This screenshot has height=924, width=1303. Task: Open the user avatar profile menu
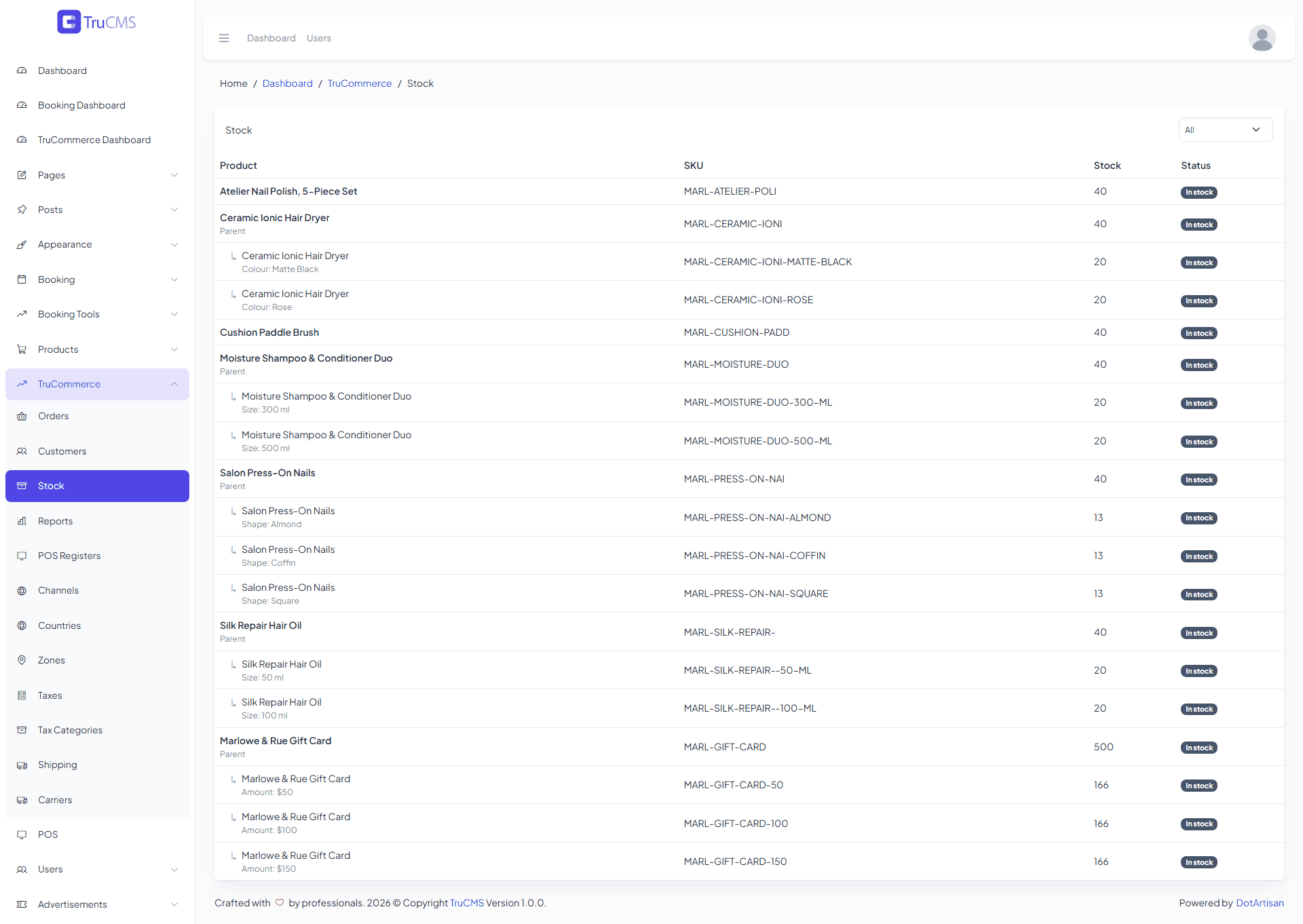coord(1262,38)
